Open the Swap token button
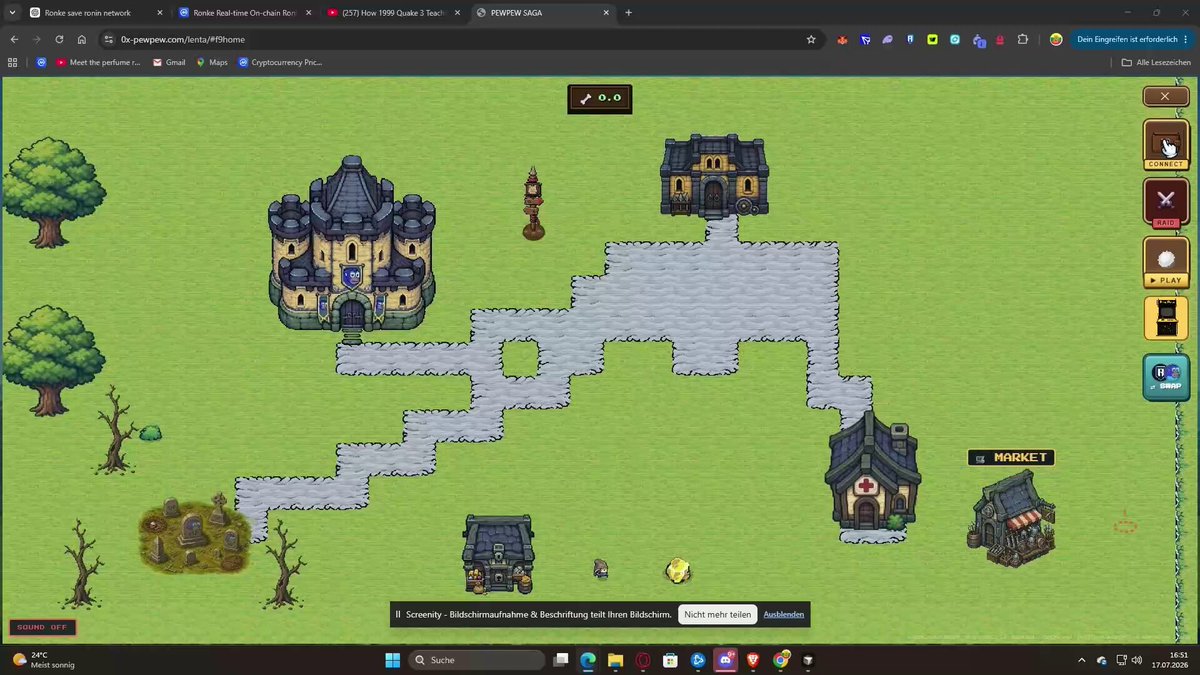Screen dimensions: 1200x675 1165,377
